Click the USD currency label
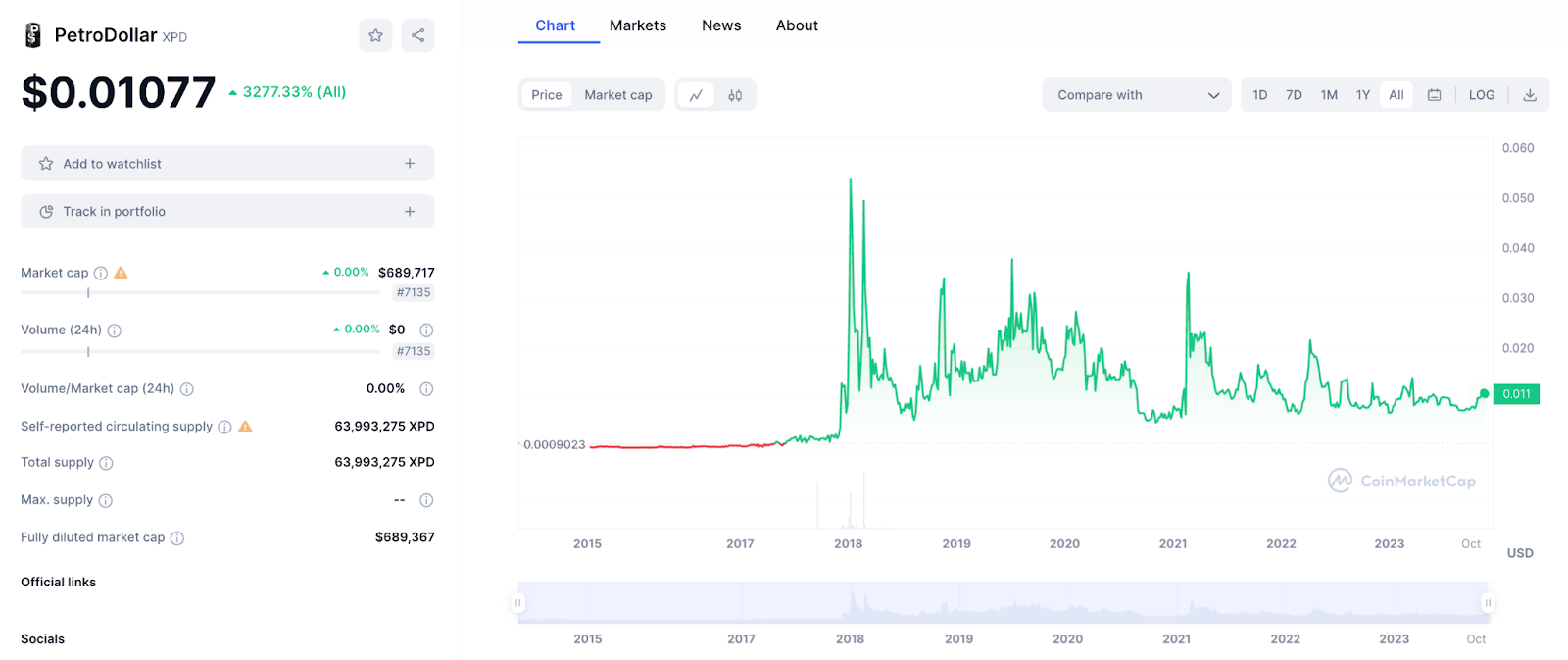The height and width of the screenshot is (660, 1568). point(1520,553)
